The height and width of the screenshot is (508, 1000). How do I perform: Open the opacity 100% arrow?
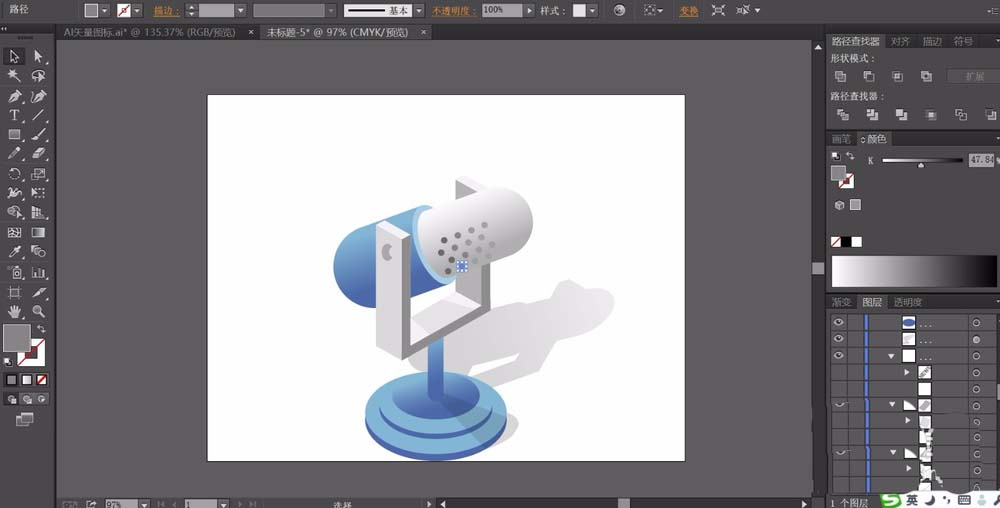point(529,11)
